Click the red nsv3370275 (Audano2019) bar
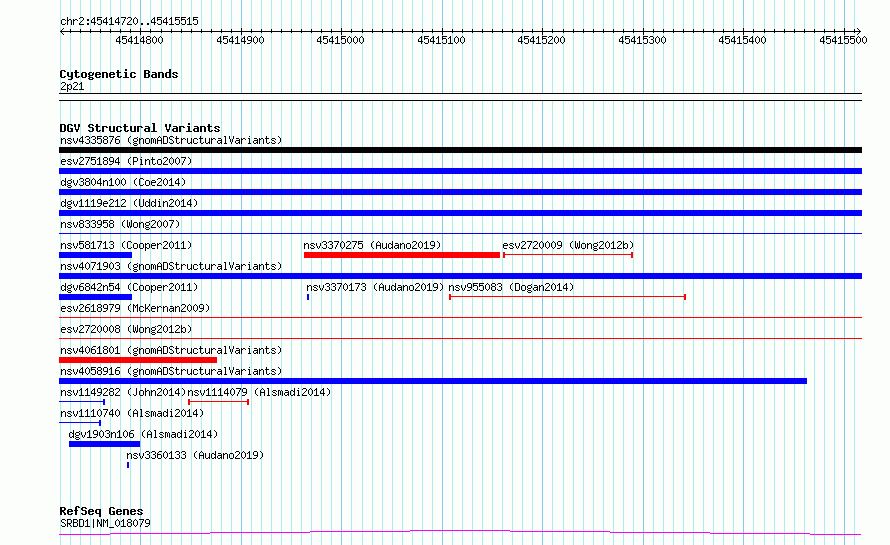The width and height of the screenshot is (890, 545). point(402,255)
